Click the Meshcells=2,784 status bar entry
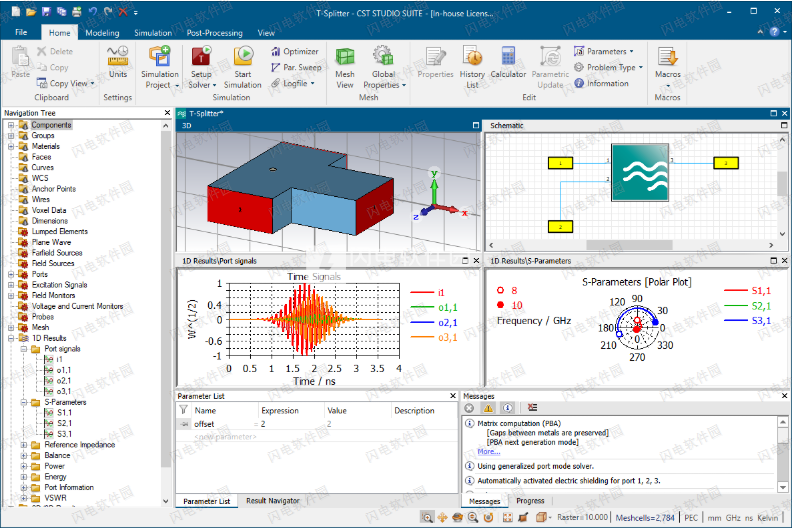The width and height of the screenshot is (792, 528). pos(645,517)
